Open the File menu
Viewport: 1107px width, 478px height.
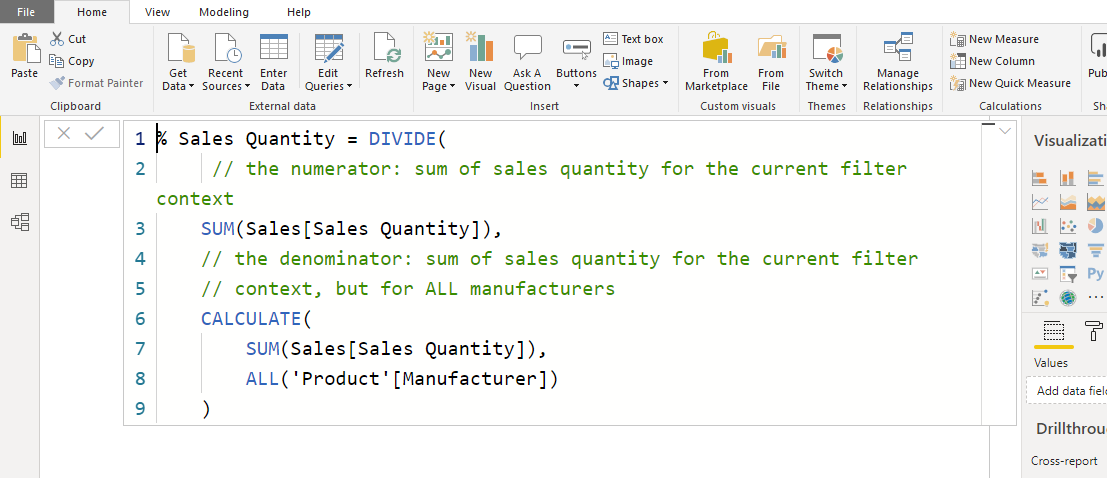[x=28, y=12]
